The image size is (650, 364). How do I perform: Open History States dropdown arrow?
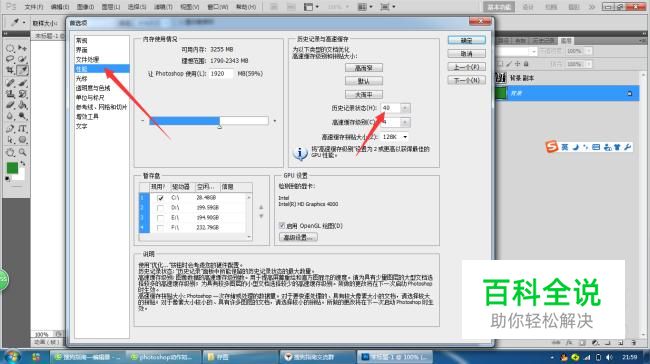pos(405,108)
